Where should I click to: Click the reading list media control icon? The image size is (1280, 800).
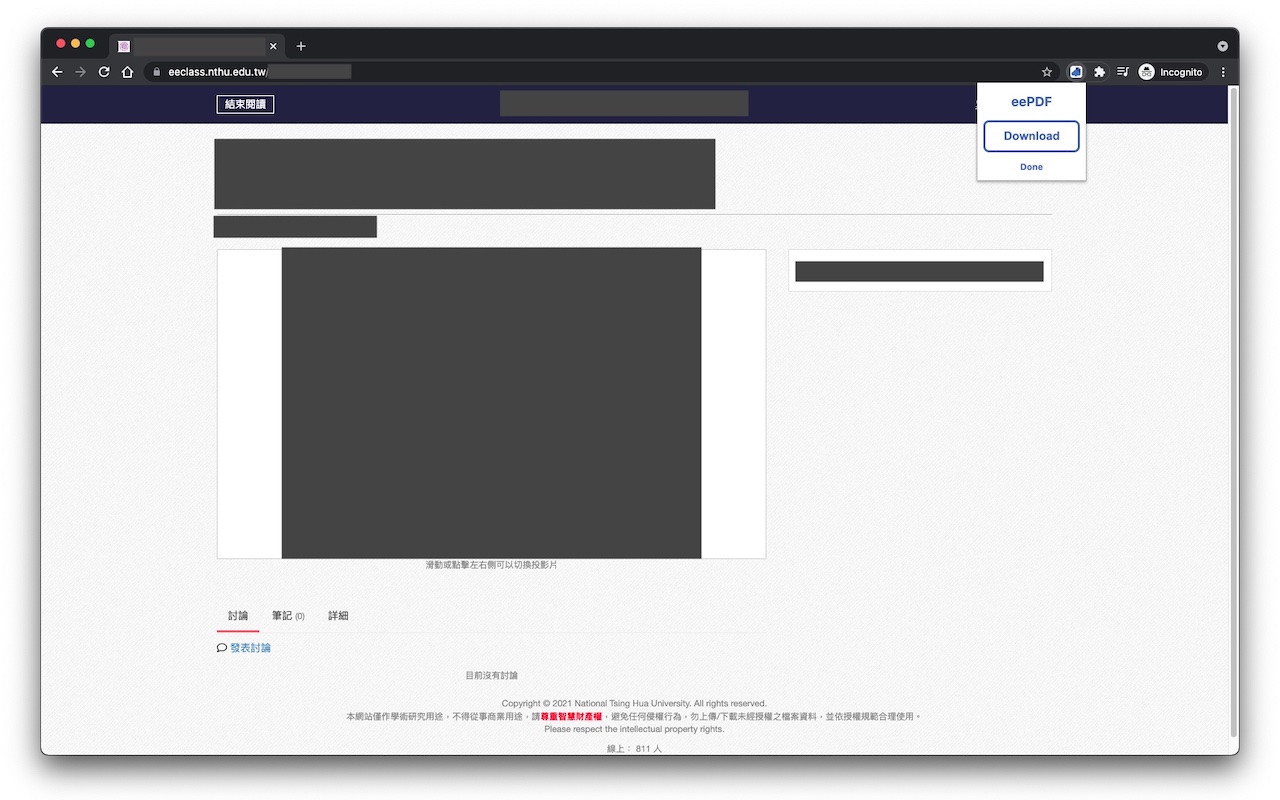point(1122,71)
